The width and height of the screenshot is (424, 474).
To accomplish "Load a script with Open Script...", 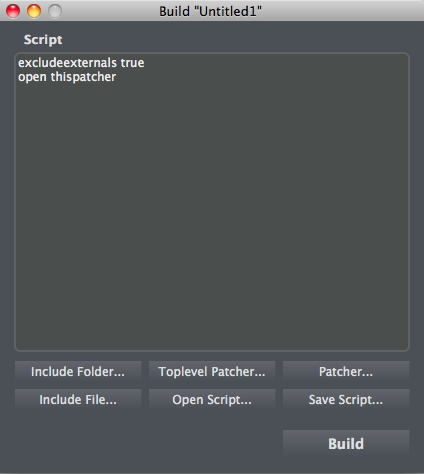I will pos(212,399).
